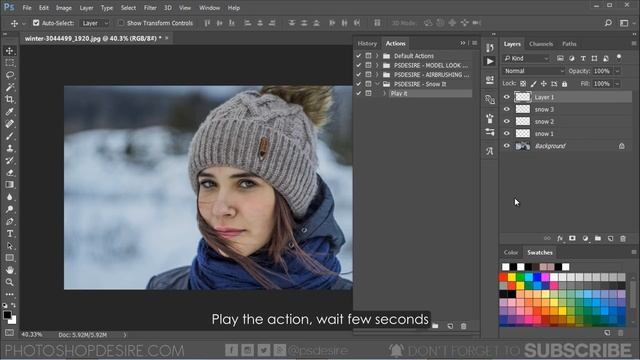Select the Pen tool

click(9, 221)
